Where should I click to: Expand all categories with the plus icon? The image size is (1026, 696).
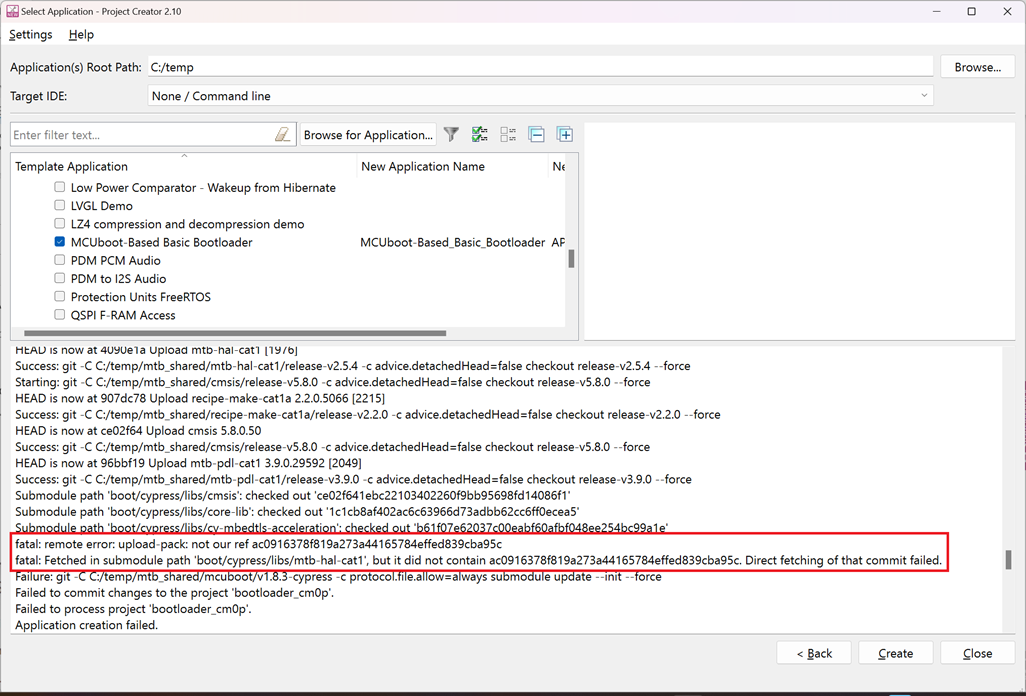565,133
